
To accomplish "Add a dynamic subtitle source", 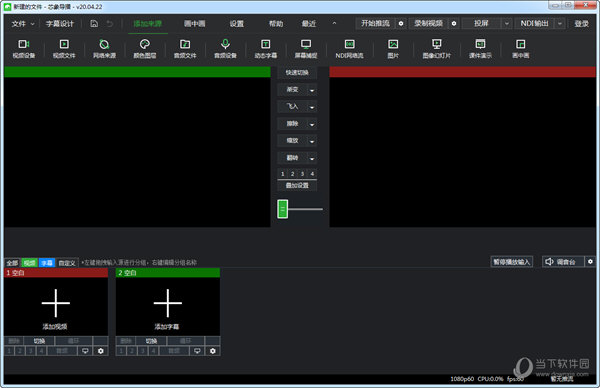I will click(x=266, y=48).
